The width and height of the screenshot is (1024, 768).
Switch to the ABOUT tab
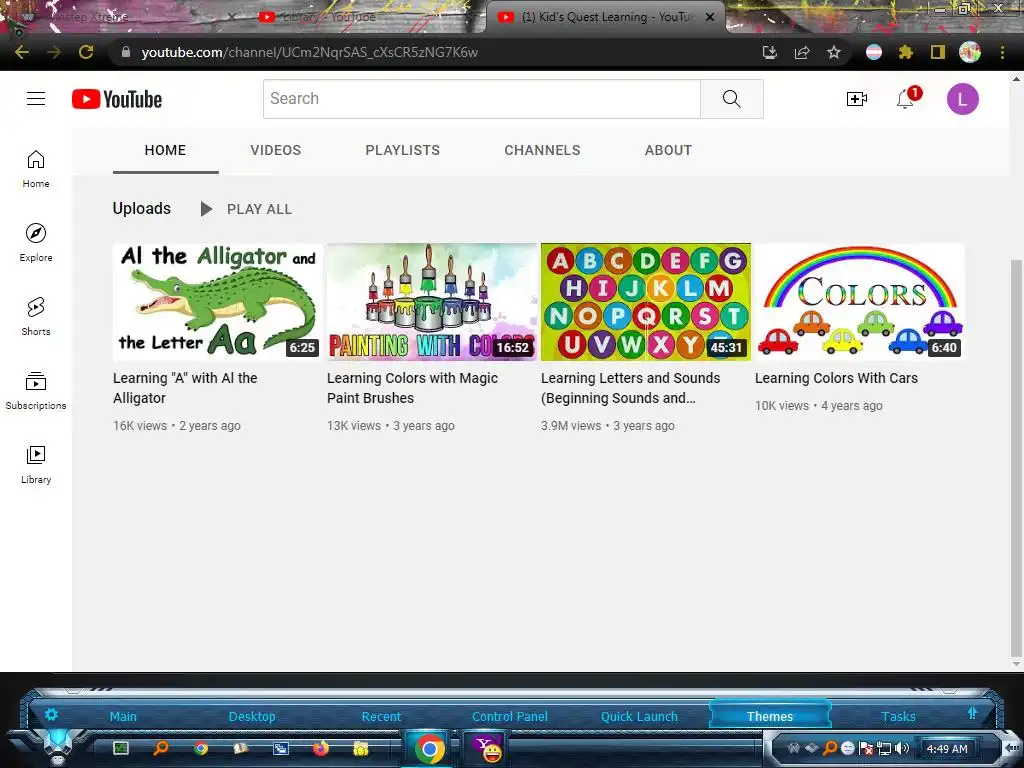click(668, 150)
